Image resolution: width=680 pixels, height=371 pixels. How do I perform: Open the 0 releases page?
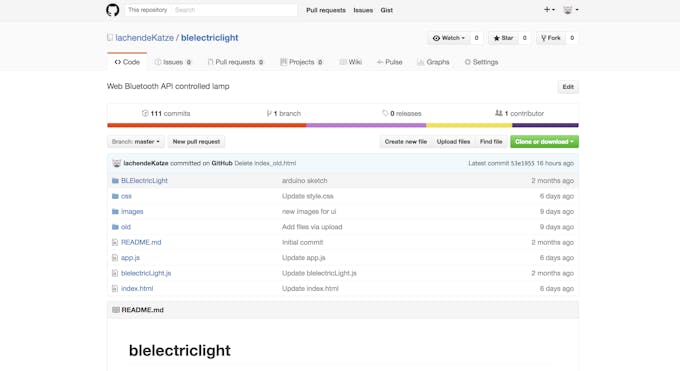coord(402,113)
